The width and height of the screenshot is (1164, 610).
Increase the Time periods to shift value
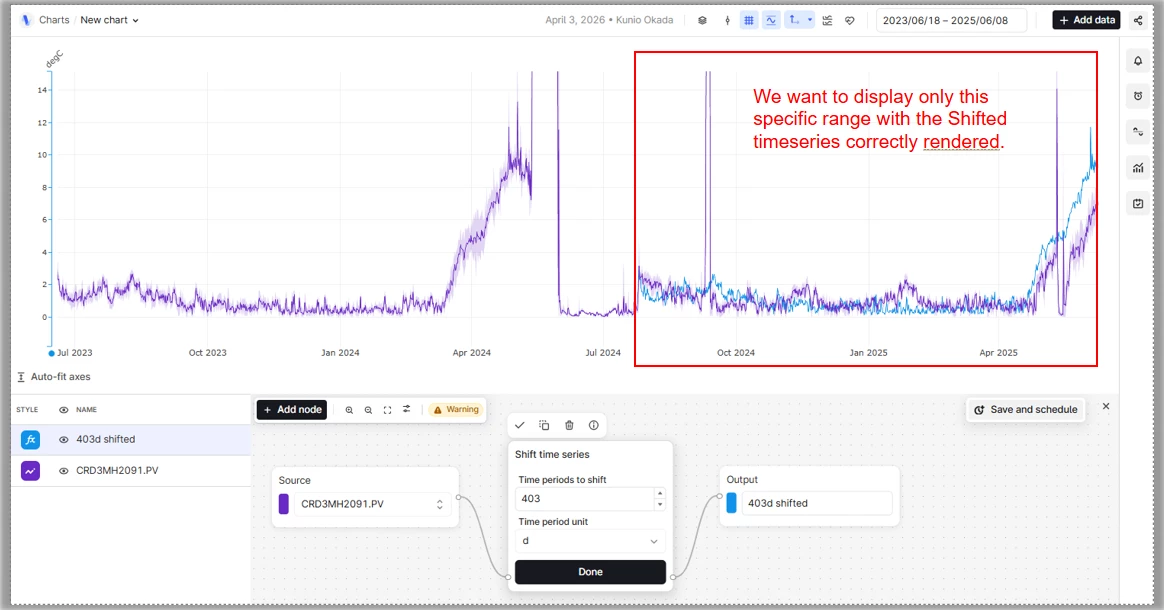(x=660, y=493)
